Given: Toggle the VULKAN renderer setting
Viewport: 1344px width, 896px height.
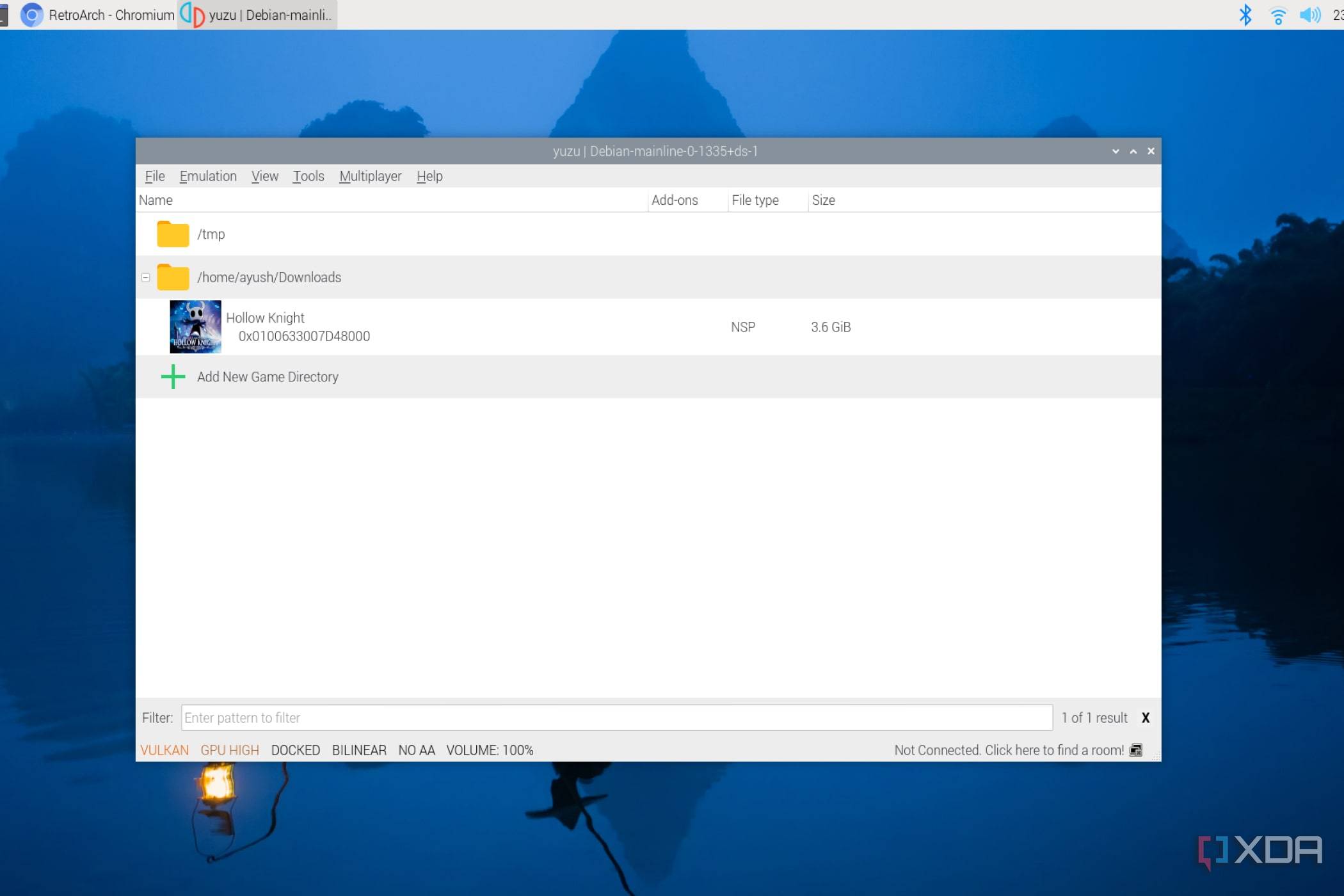Looking at the screenshot, I should coord(164,750).
